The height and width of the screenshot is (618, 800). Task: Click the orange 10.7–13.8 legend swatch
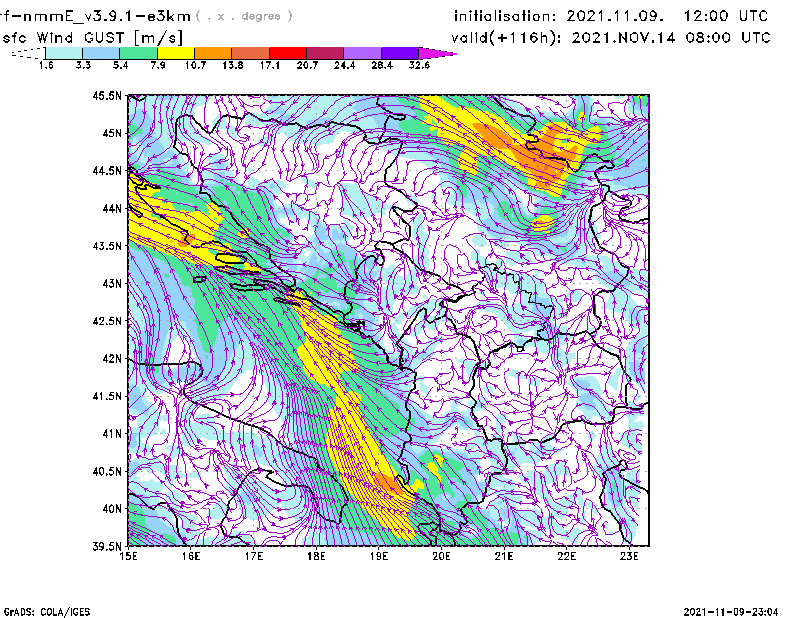[x=213, y=53]
